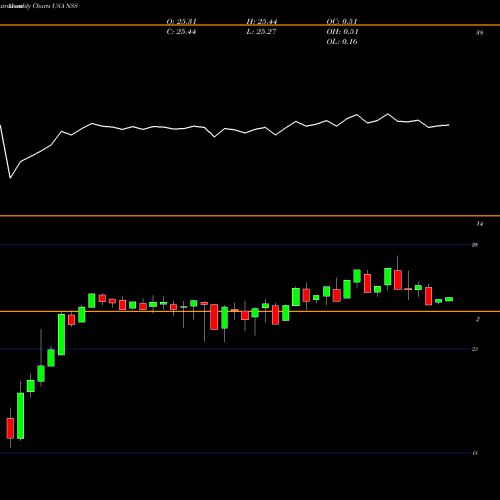
Task: Click the 'L: 25.27' low value
Action: coord(261,32)
